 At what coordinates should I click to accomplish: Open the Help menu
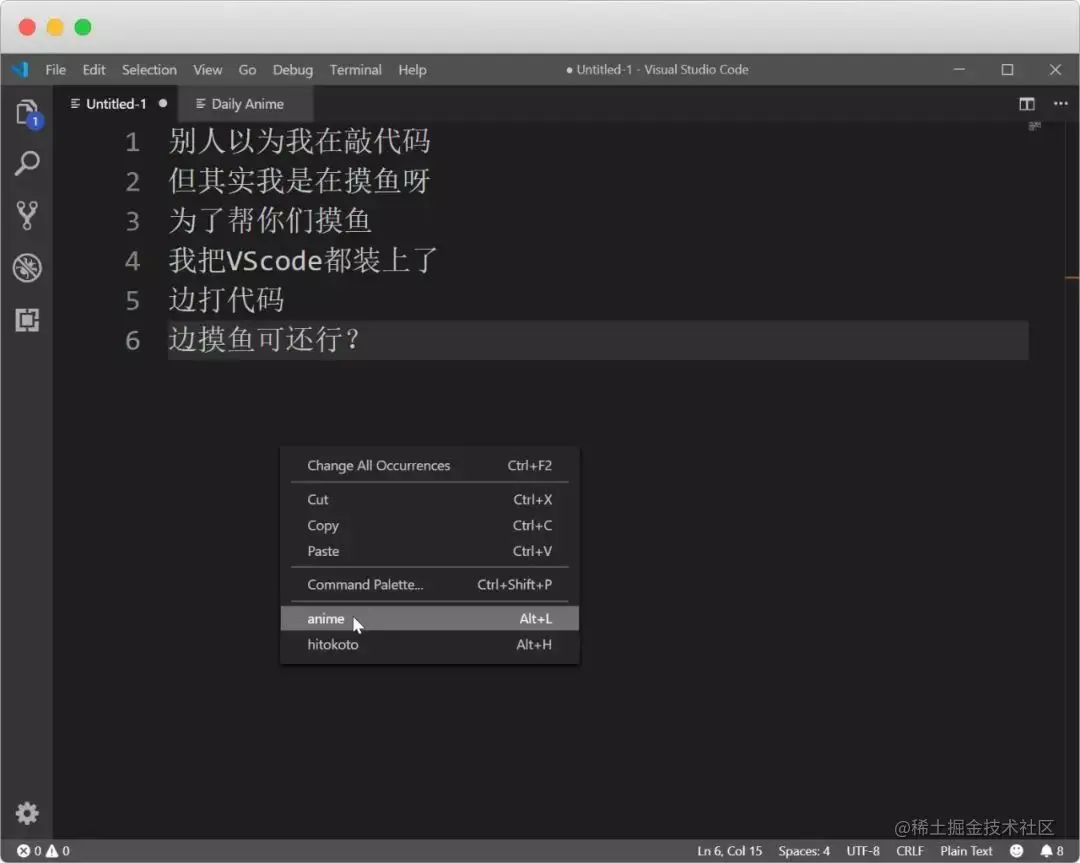click(x=412, y=70)
